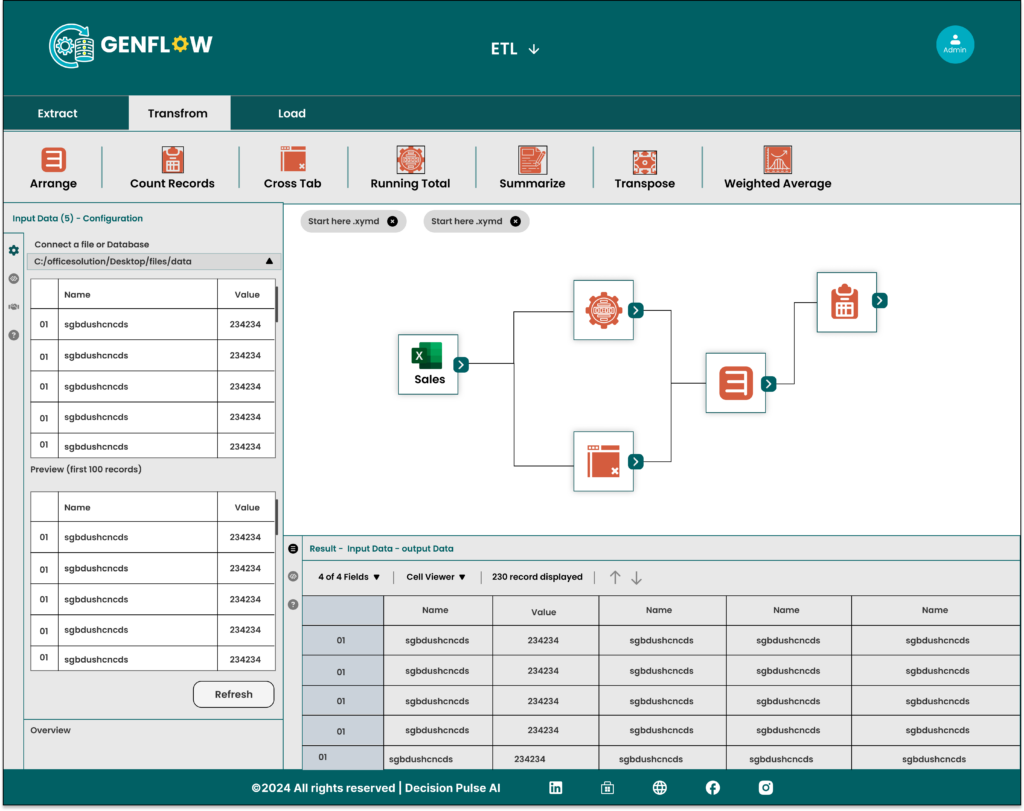Image resolution: width=1024 pixels, height=811 pixels.
Task: Select the Weighted Average tool
Action: tap(777, 160)
